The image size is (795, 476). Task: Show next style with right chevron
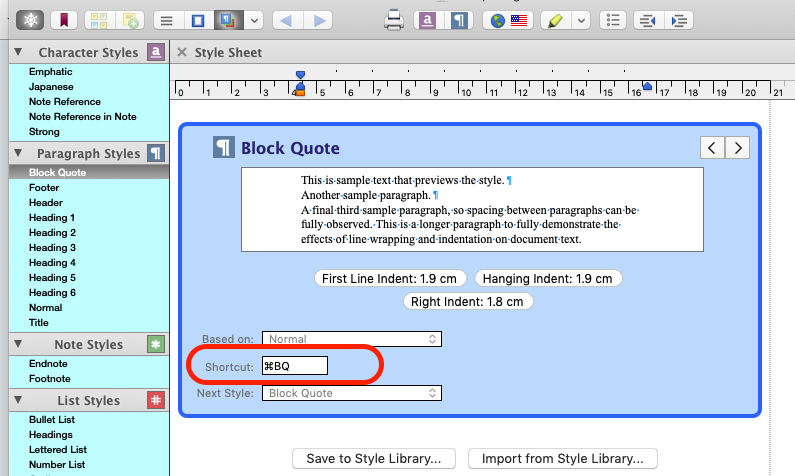(738, 148)
